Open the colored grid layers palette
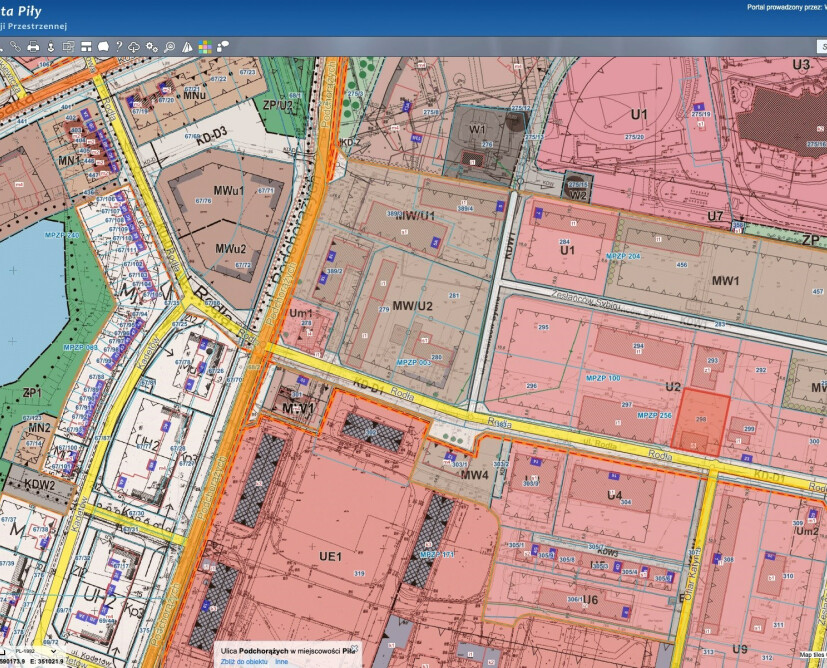This screenshot has height=668, width=827. pos(204,46)
